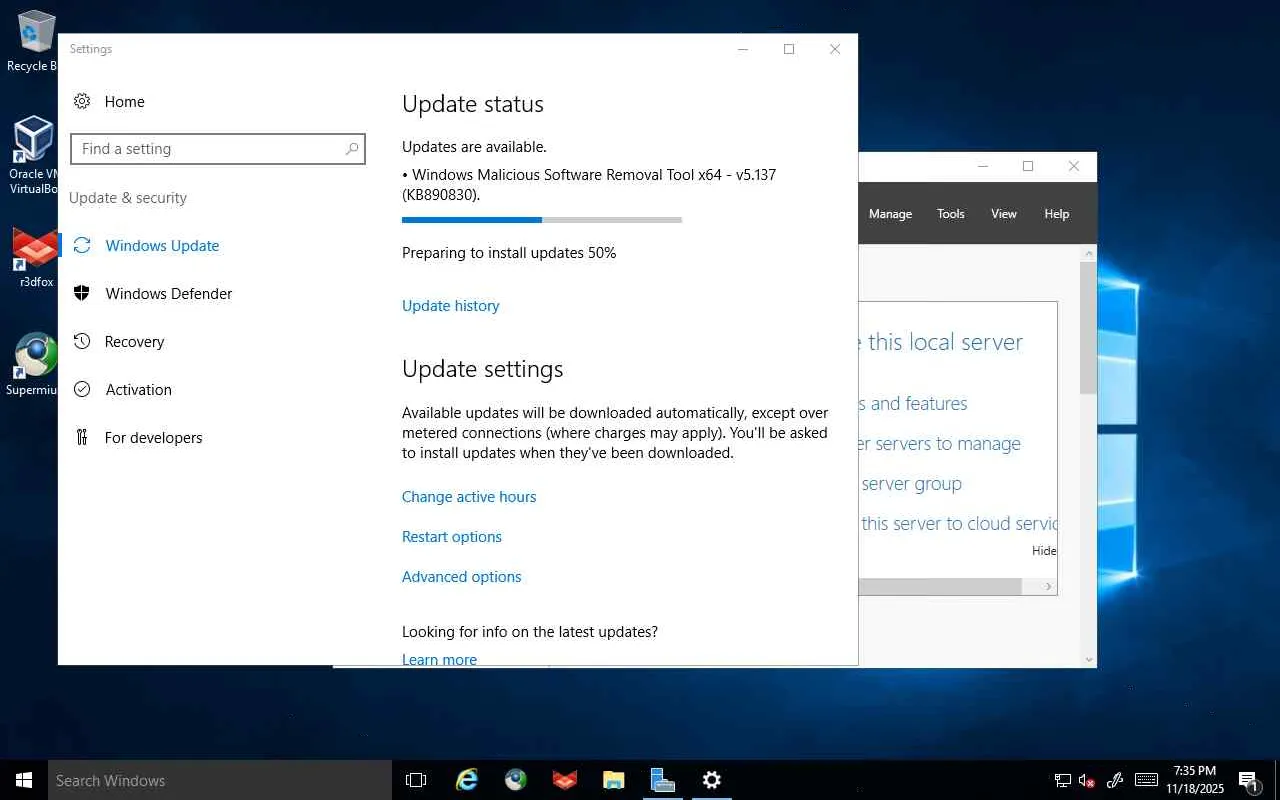The width and height of the screenshot is (1280, 800).
Task: Open the Windows Update section in the sidebar
Action: tap(162, 246)
